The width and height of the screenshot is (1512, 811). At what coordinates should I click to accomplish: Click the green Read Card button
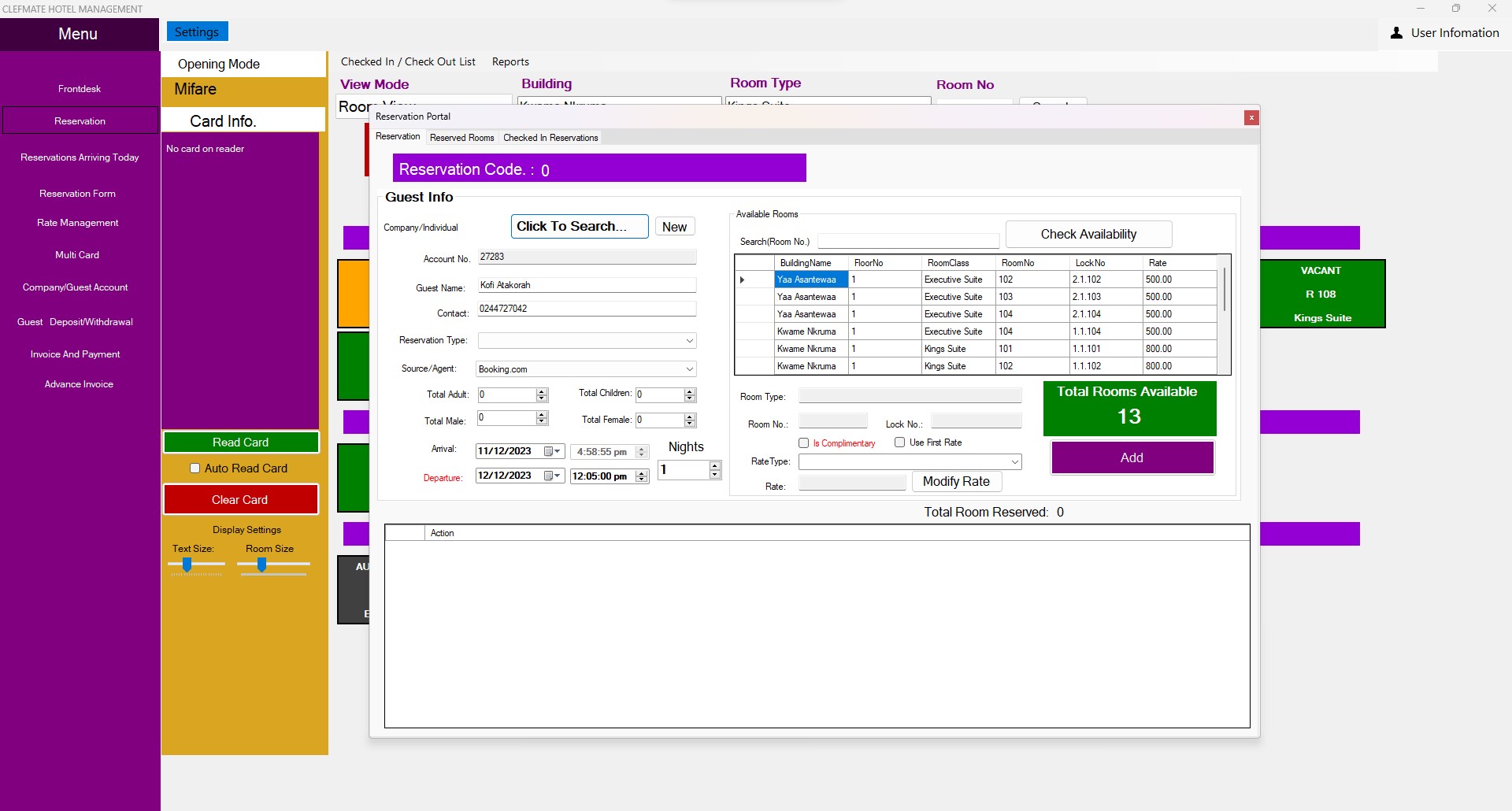241,443
